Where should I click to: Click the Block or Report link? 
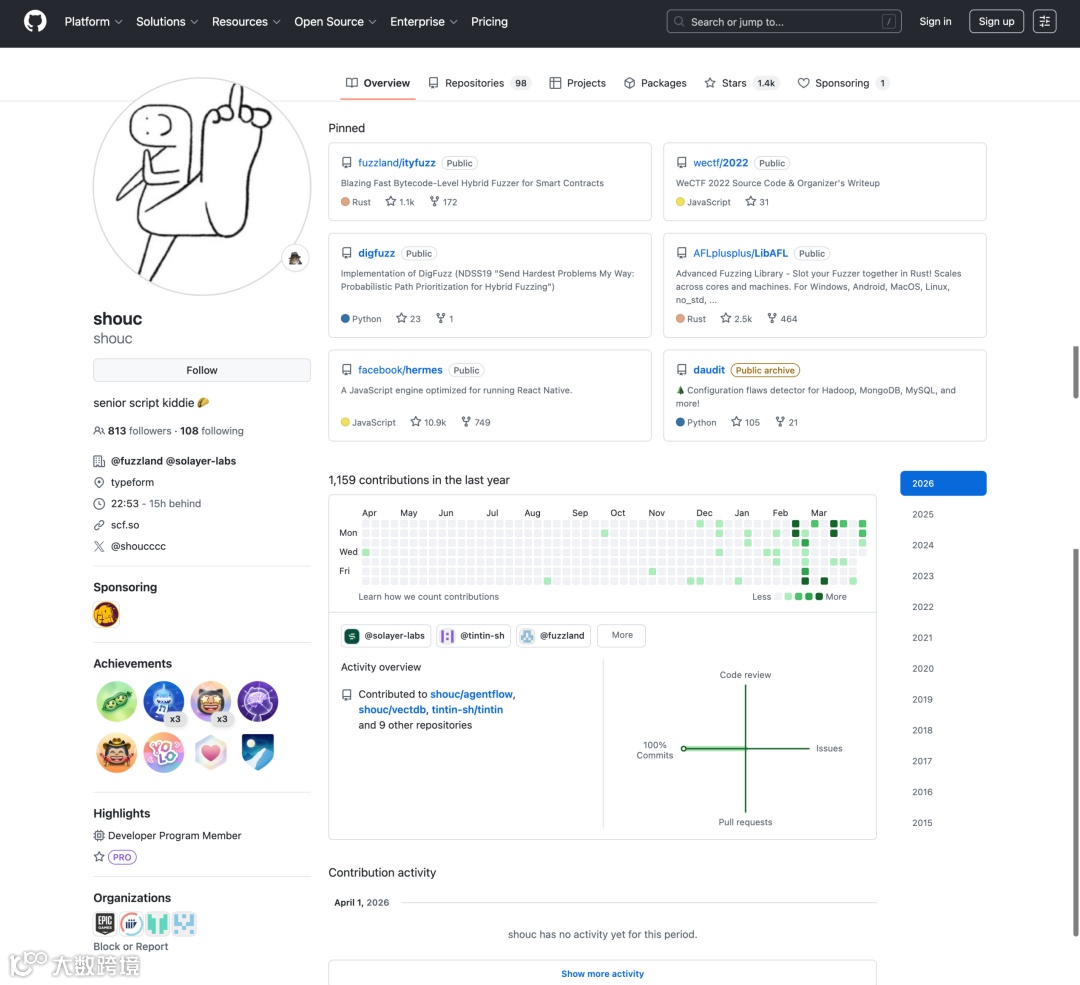[131, 946]
